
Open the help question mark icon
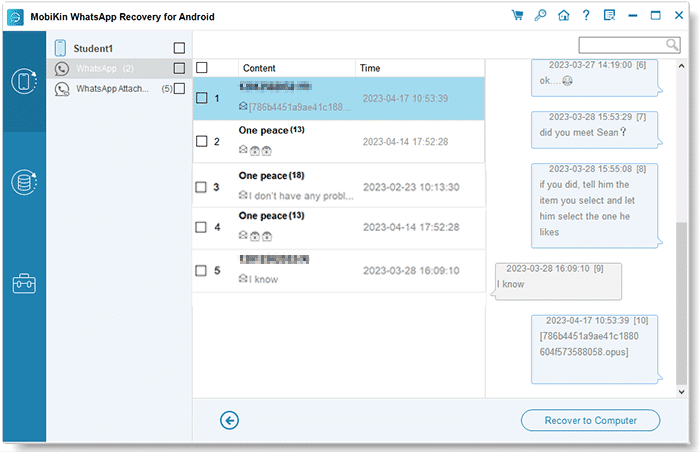point(586,15)
